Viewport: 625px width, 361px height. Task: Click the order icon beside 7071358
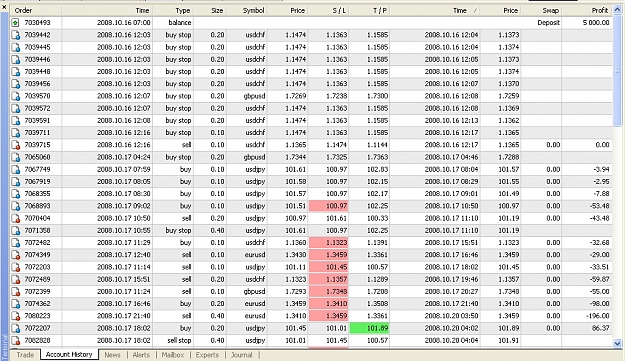click(15, 230)
